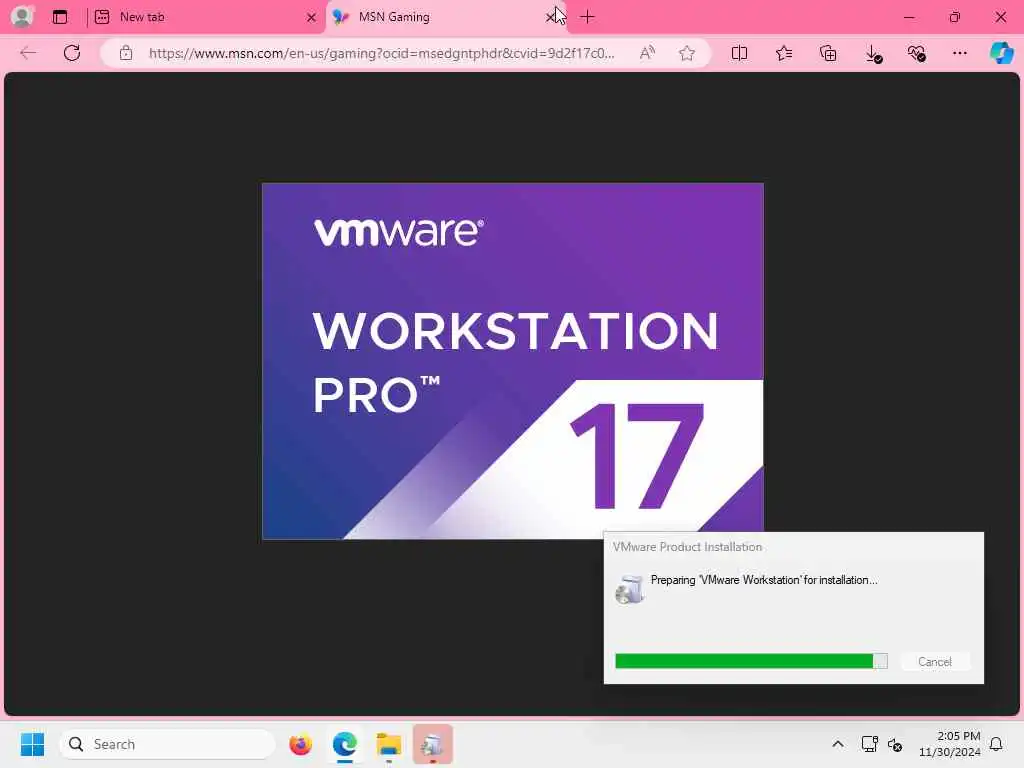View site information lock icon

tap(126, 53)
